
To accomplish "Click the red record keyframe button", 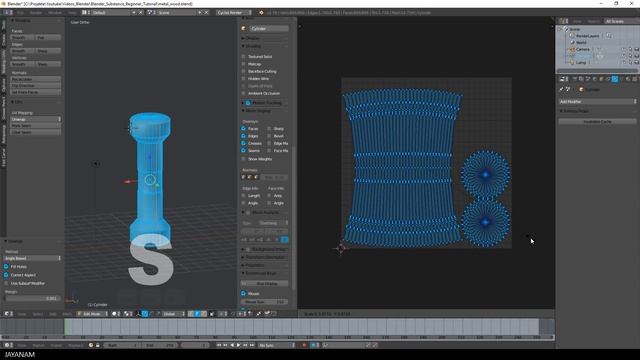I will pos(304,345).
